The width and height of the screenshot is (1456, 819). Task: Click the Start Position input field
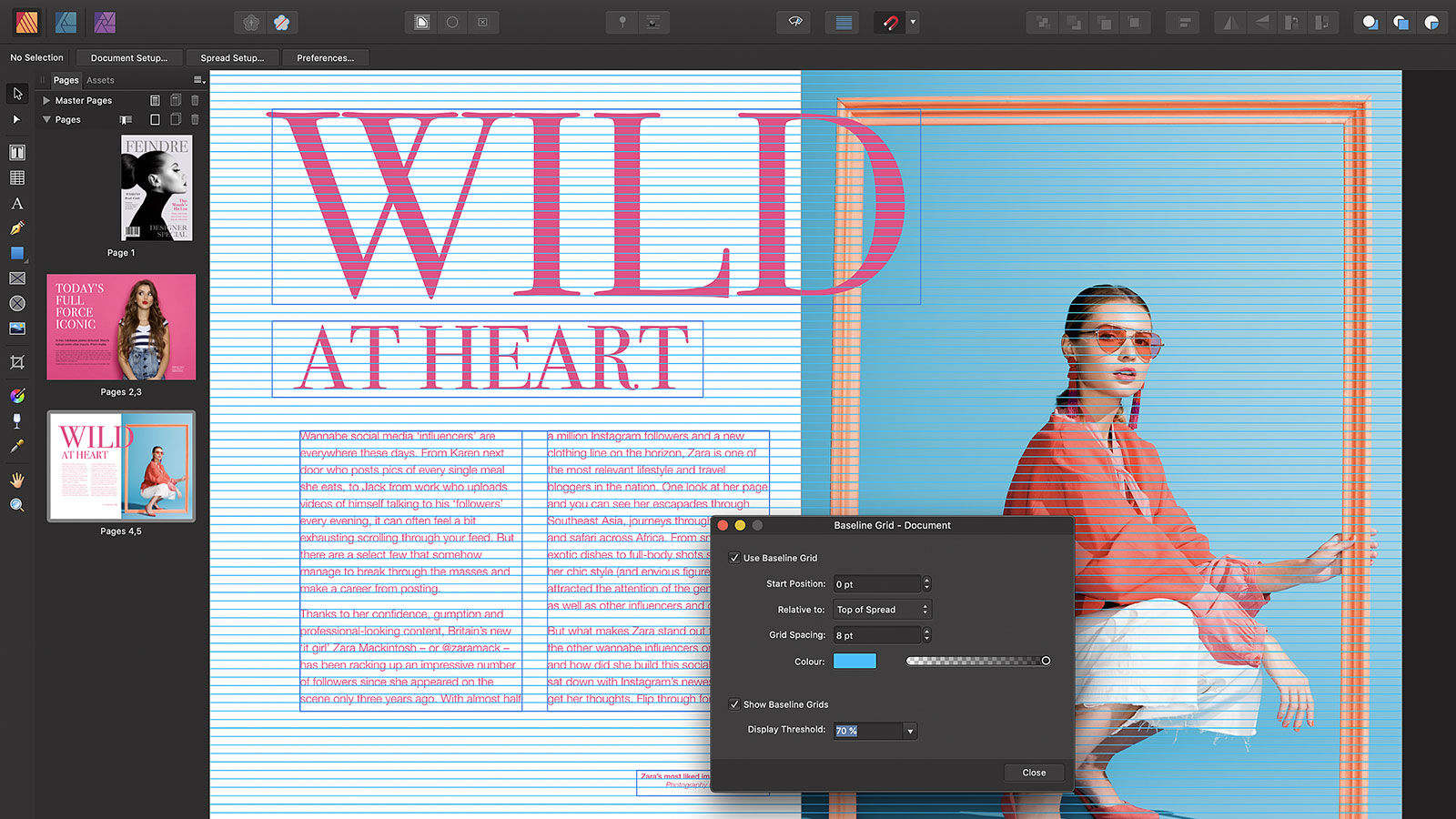[x=877, y=584]
